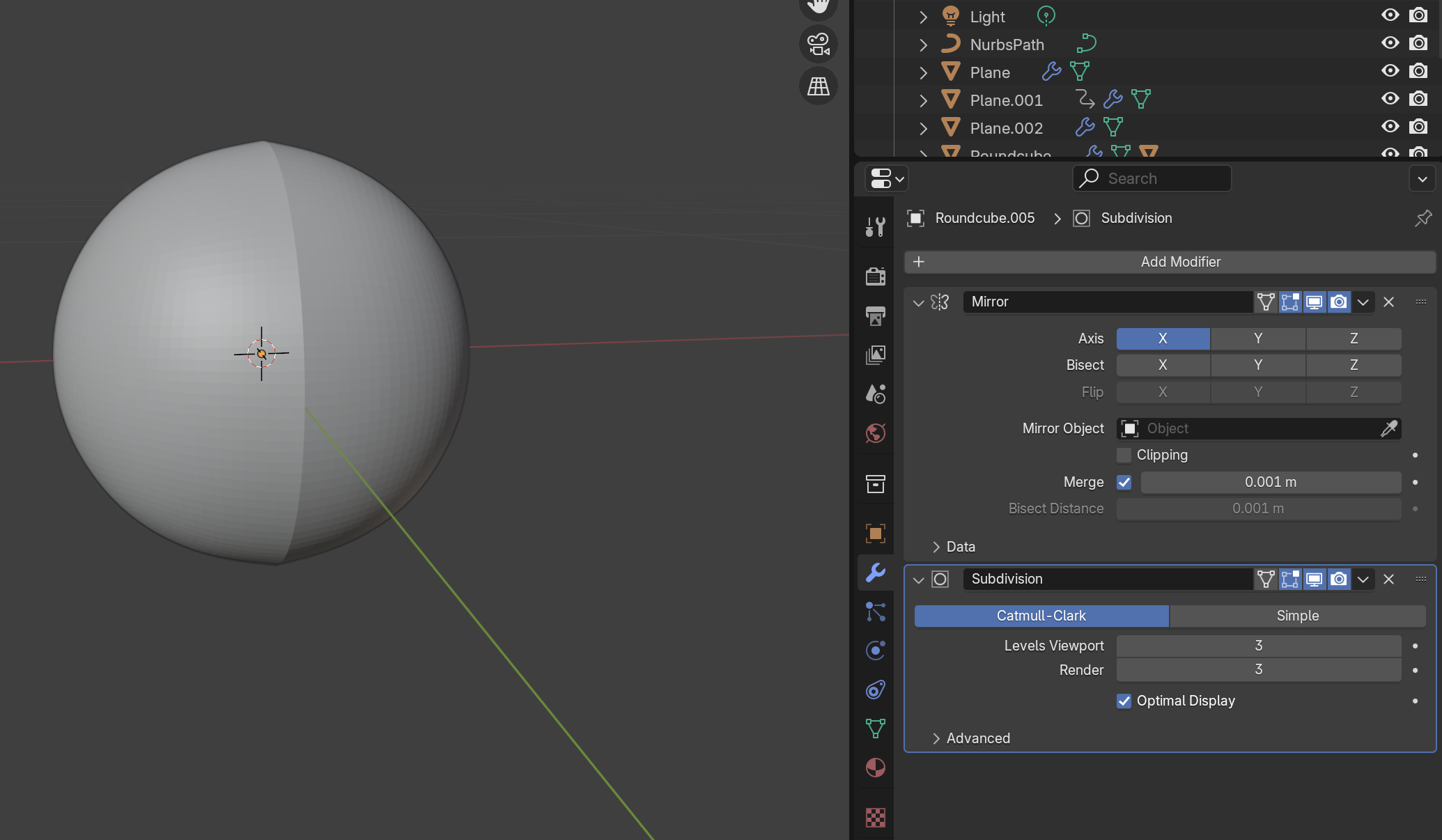Expand the Plane.002 outliner entry
Screen dimensions: 1442x840
923,128
